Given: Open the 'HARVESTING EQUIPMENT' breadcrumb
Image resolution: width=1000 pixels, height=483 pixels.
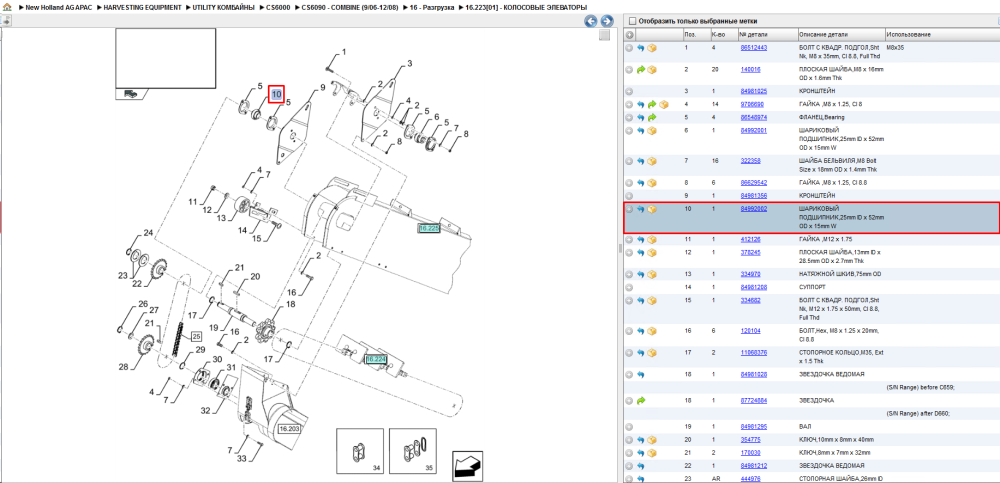Looking at the screenshot, I should (143, 7).
